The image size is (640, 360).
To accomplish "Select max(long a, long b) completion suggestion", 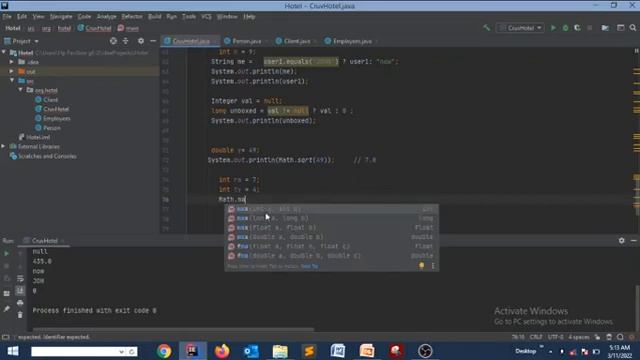I will click(x=331, y=218).
